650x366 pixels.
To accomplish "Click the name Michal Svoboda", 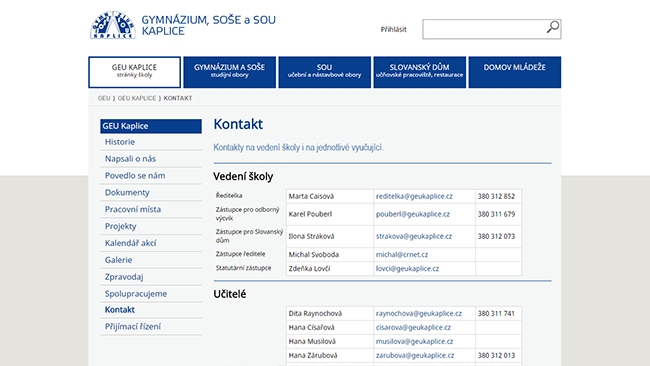I will pos(313,255).
